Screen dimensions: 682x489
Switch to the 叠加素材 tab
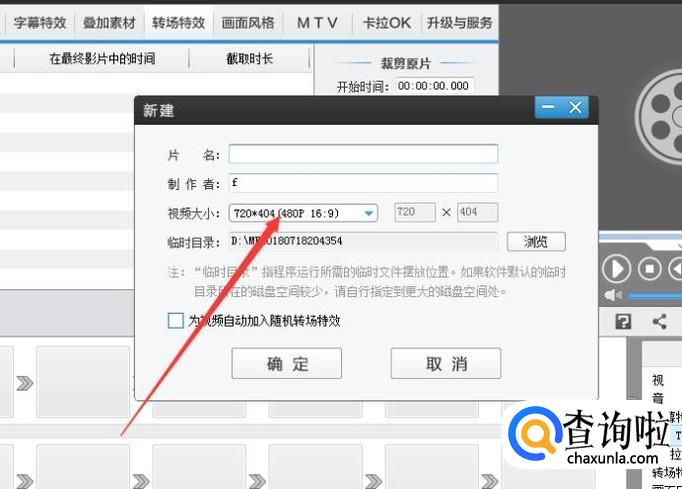pos(109,23)
